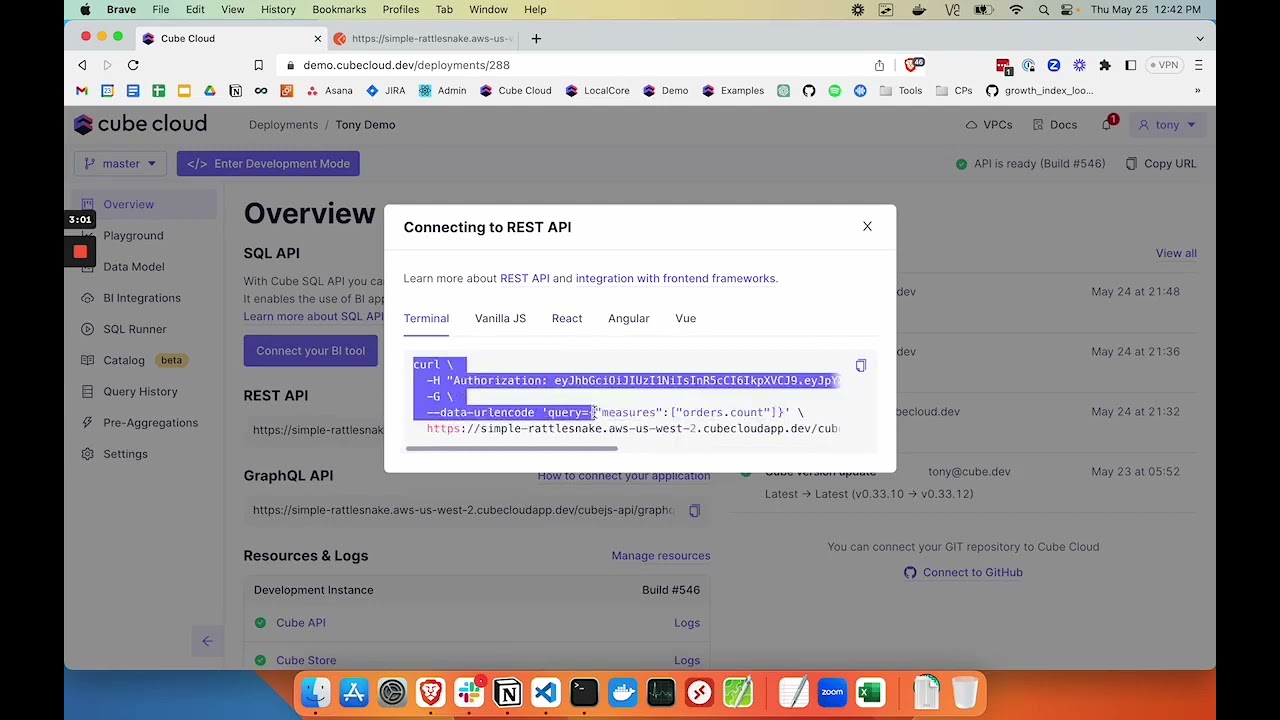The height and width of the screenshot is (720, 1280).
Task: Click Enter Development Mode button
Action: [x=268, y=164]
